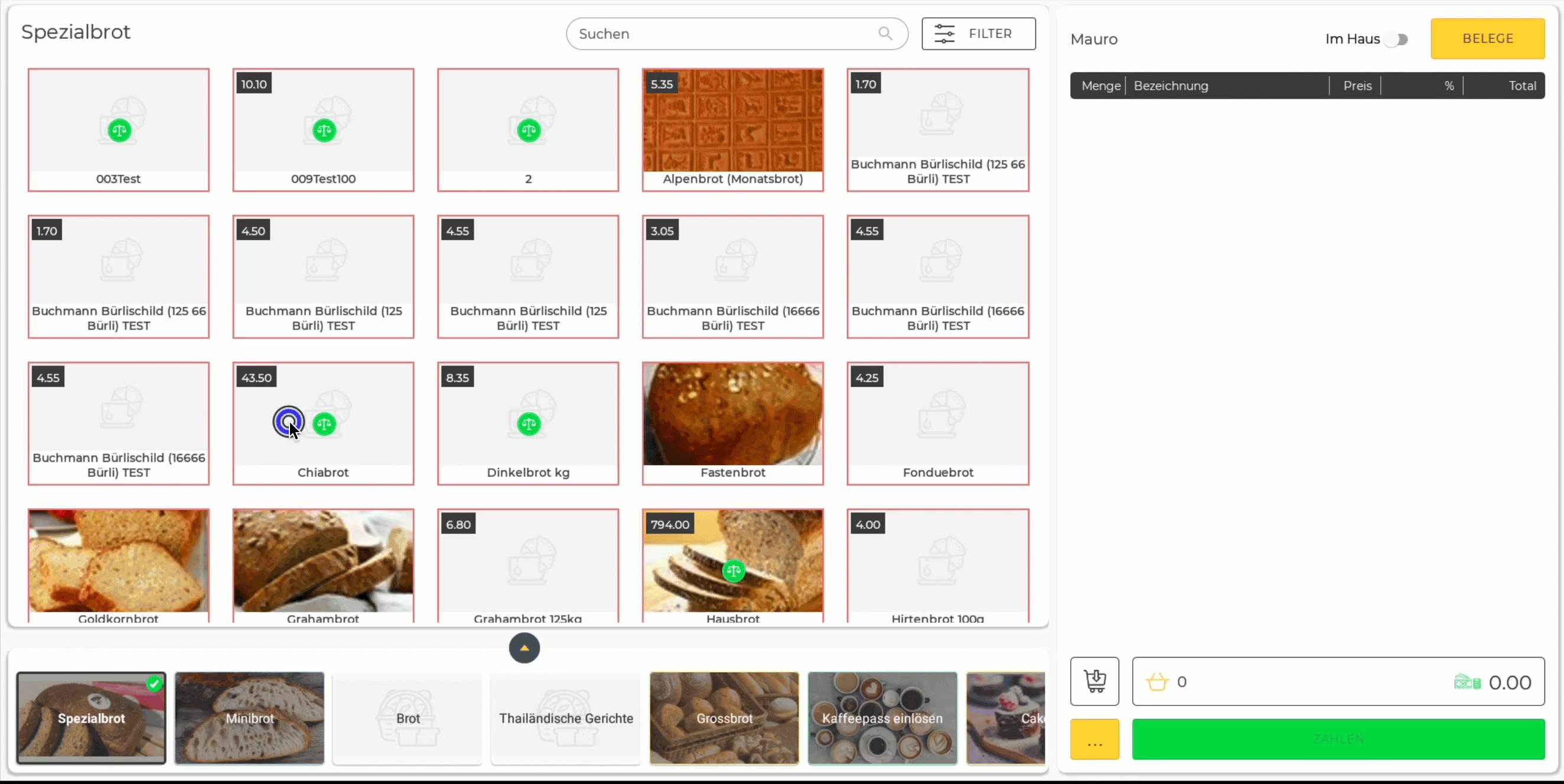Click the scale icon on Dinkelbrot kg

tap(529, 423)
